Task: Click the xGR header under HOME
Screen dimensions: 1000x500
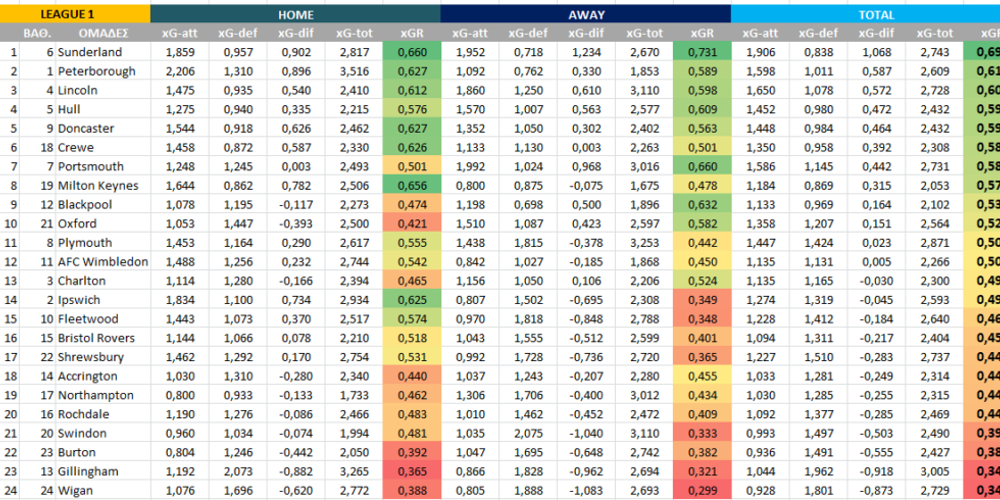Action: [411, 33]
